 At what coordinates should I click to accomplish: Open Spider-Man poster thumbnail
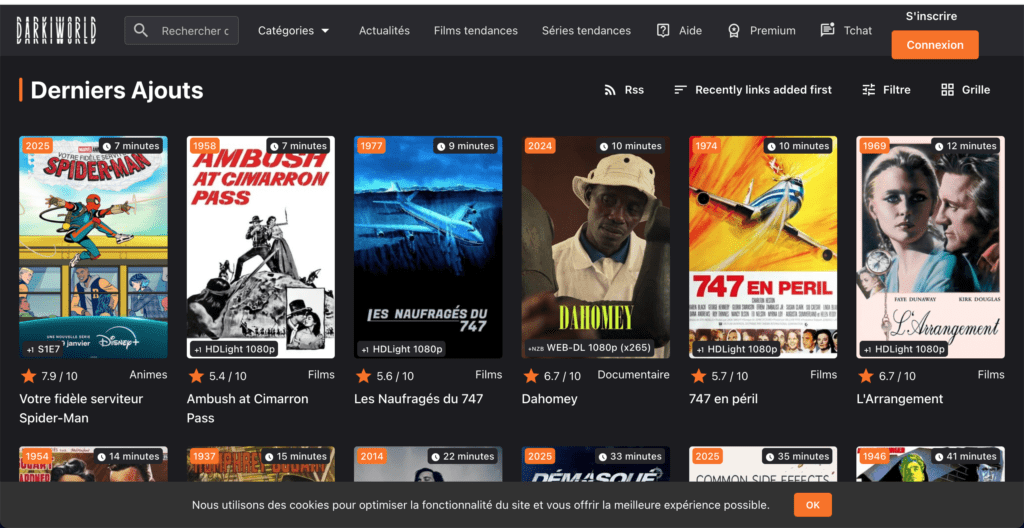(93, 247)
